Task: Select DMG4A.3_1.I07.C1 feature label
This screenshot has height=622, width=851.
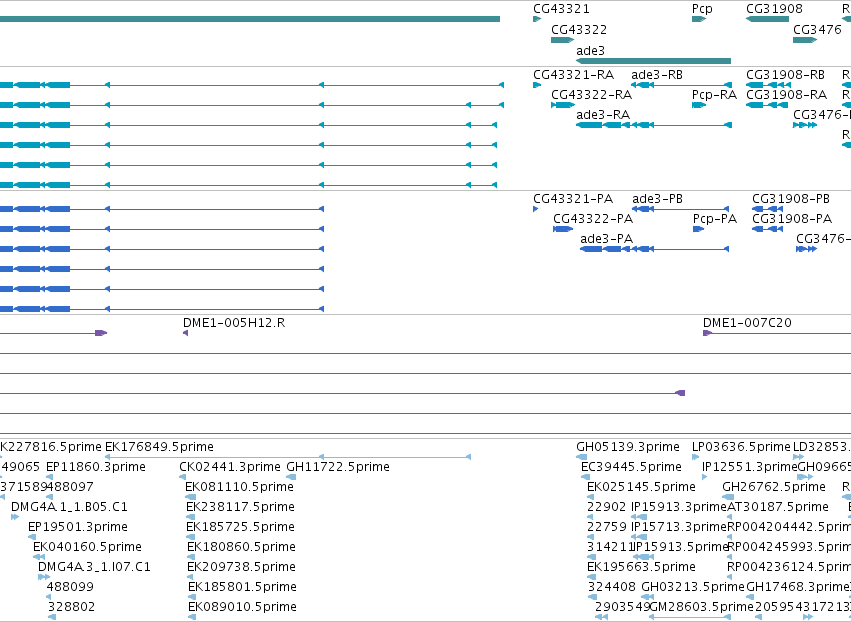Action: 94,567
